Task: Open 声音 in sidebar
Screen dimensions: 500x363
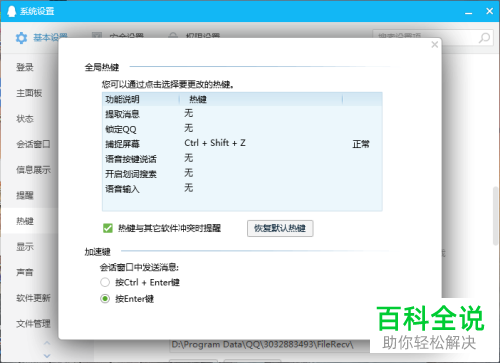Action: pos(25,272)
